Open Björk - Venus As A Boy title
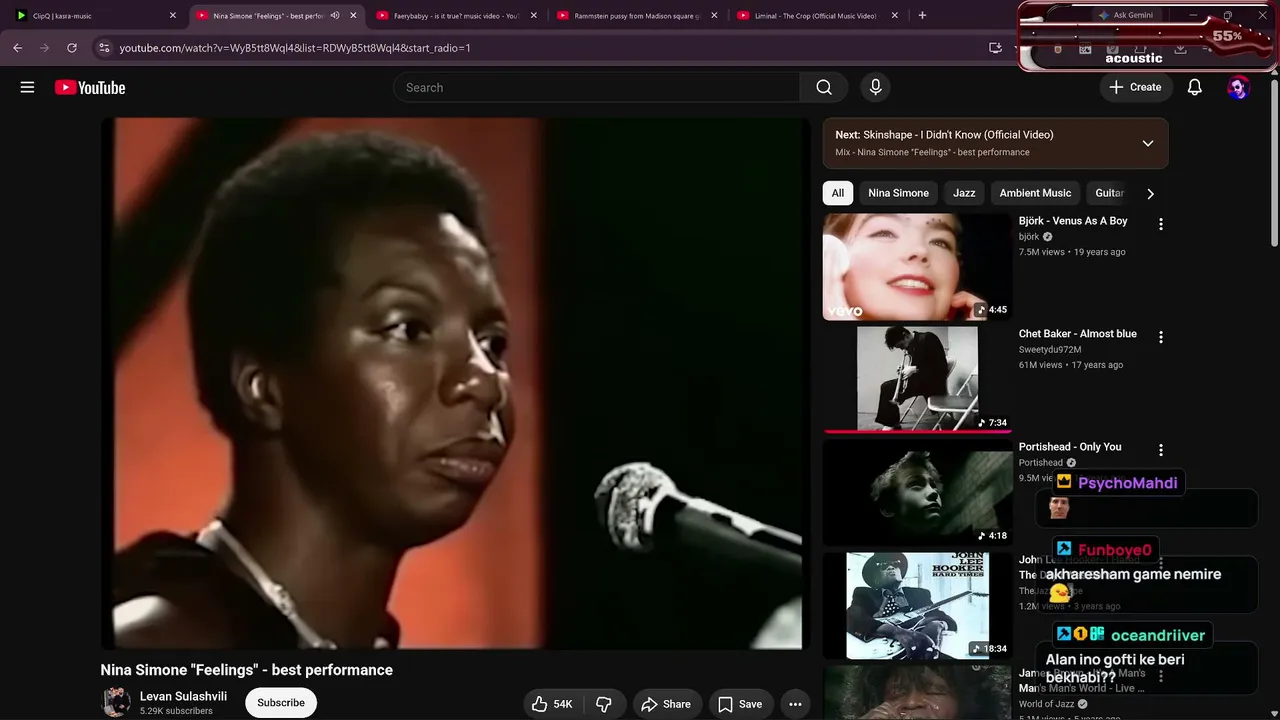This screenshot has width=1280, height=720. point(1073,221)
